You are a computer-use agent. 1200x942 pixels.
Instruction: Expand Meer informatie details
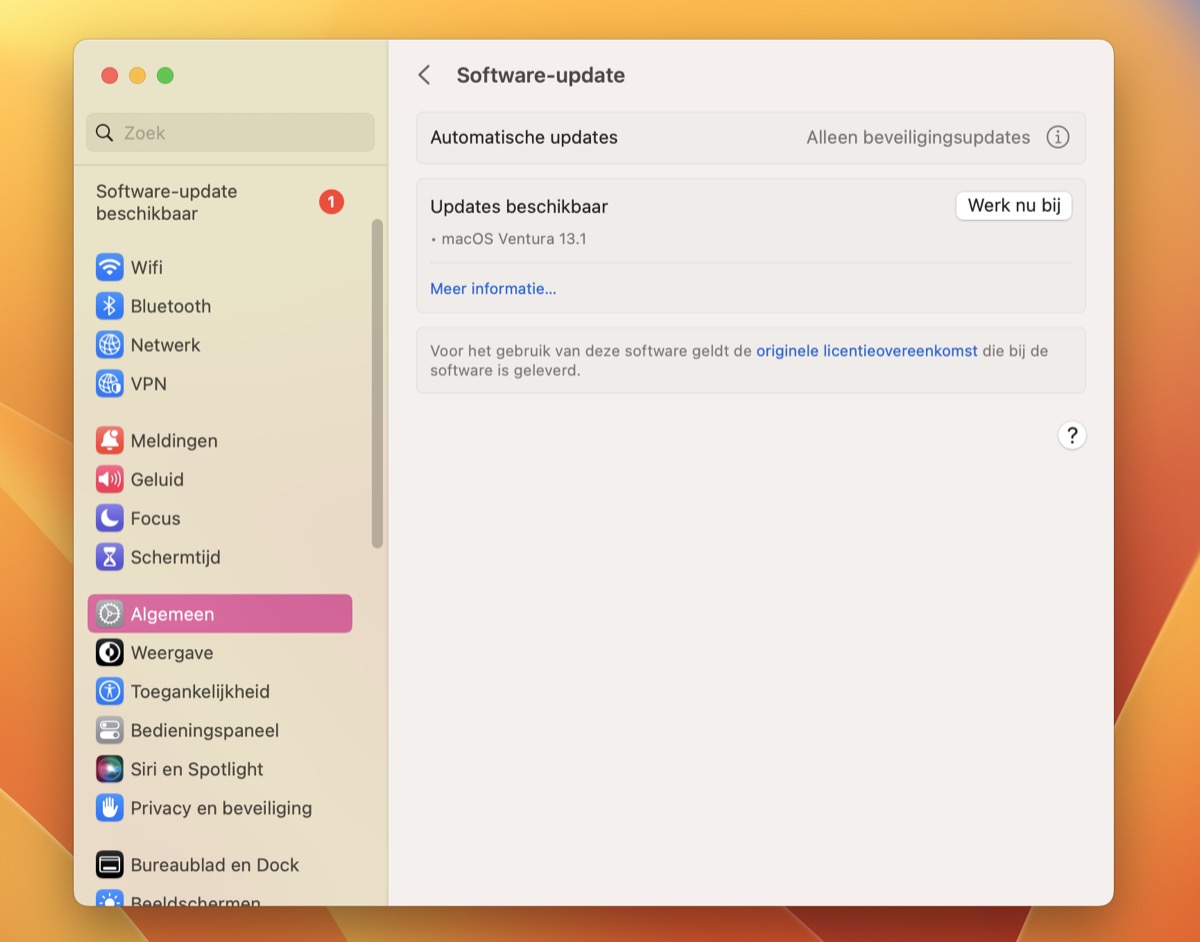[493, 288]
